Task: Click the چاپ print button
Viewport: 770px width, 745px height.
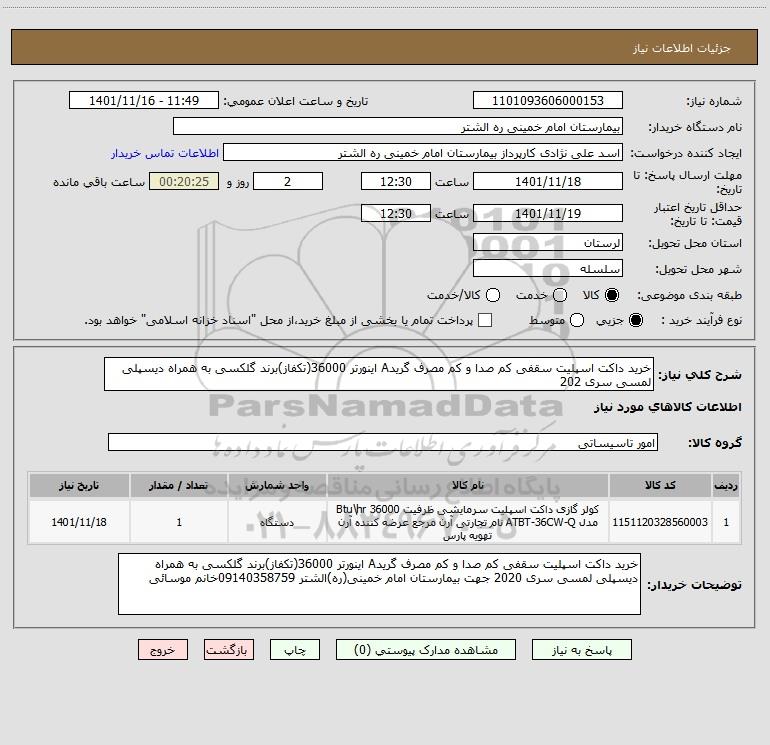Action: coord(295,650)
